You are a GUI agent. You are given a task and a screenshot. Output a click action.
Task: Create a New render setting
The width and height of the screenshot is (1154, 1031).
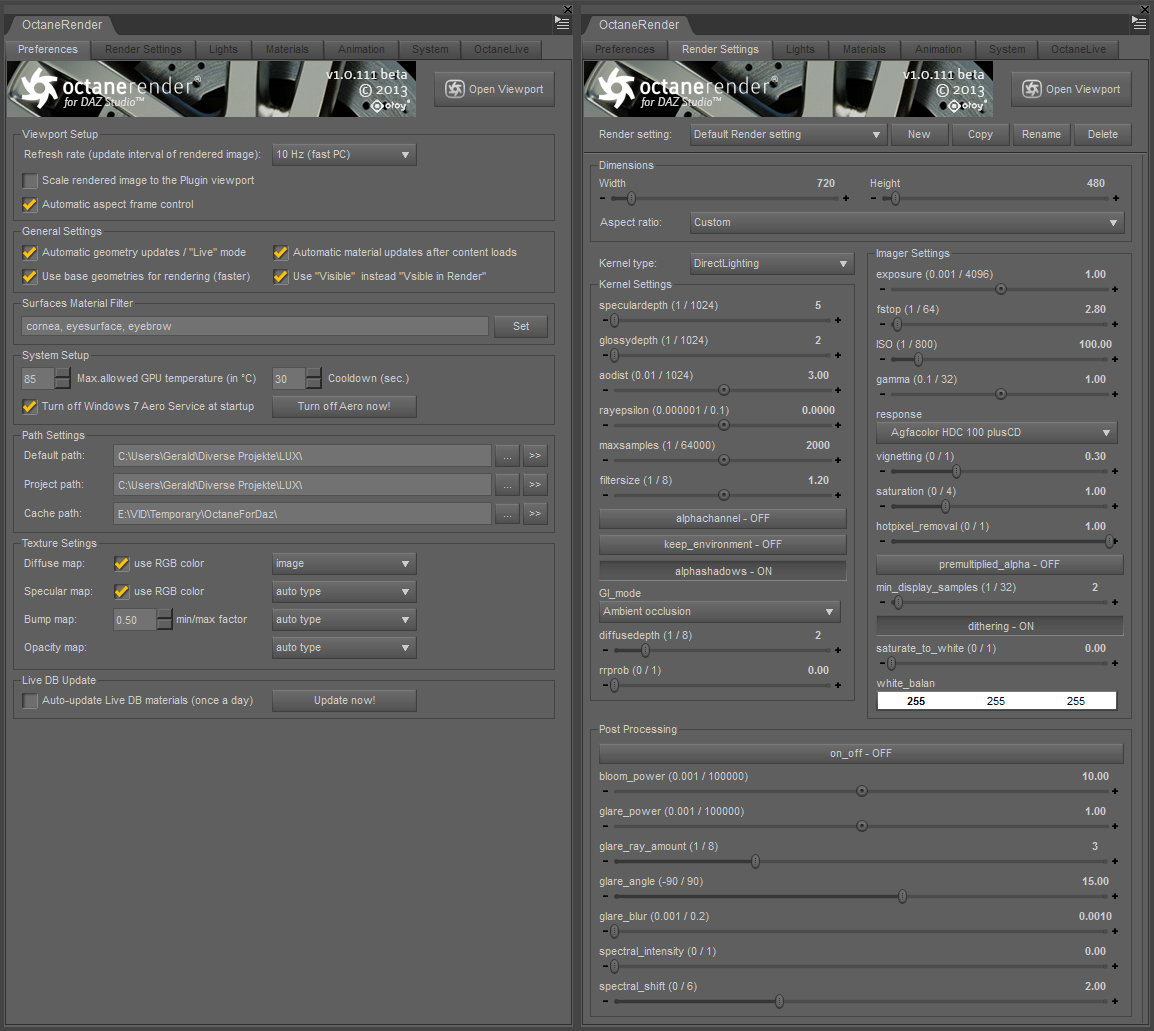point(918,135)
